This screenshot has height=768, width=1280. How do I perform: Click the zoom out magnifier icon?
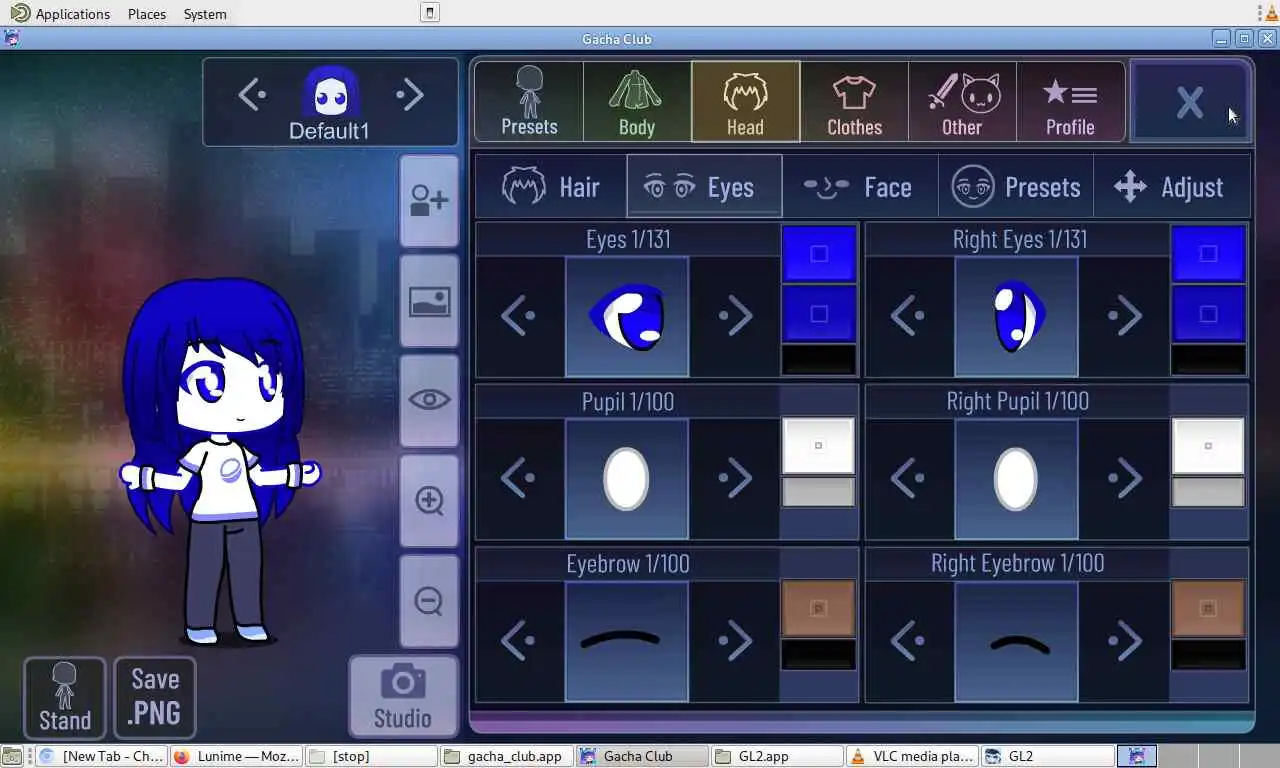429,601
